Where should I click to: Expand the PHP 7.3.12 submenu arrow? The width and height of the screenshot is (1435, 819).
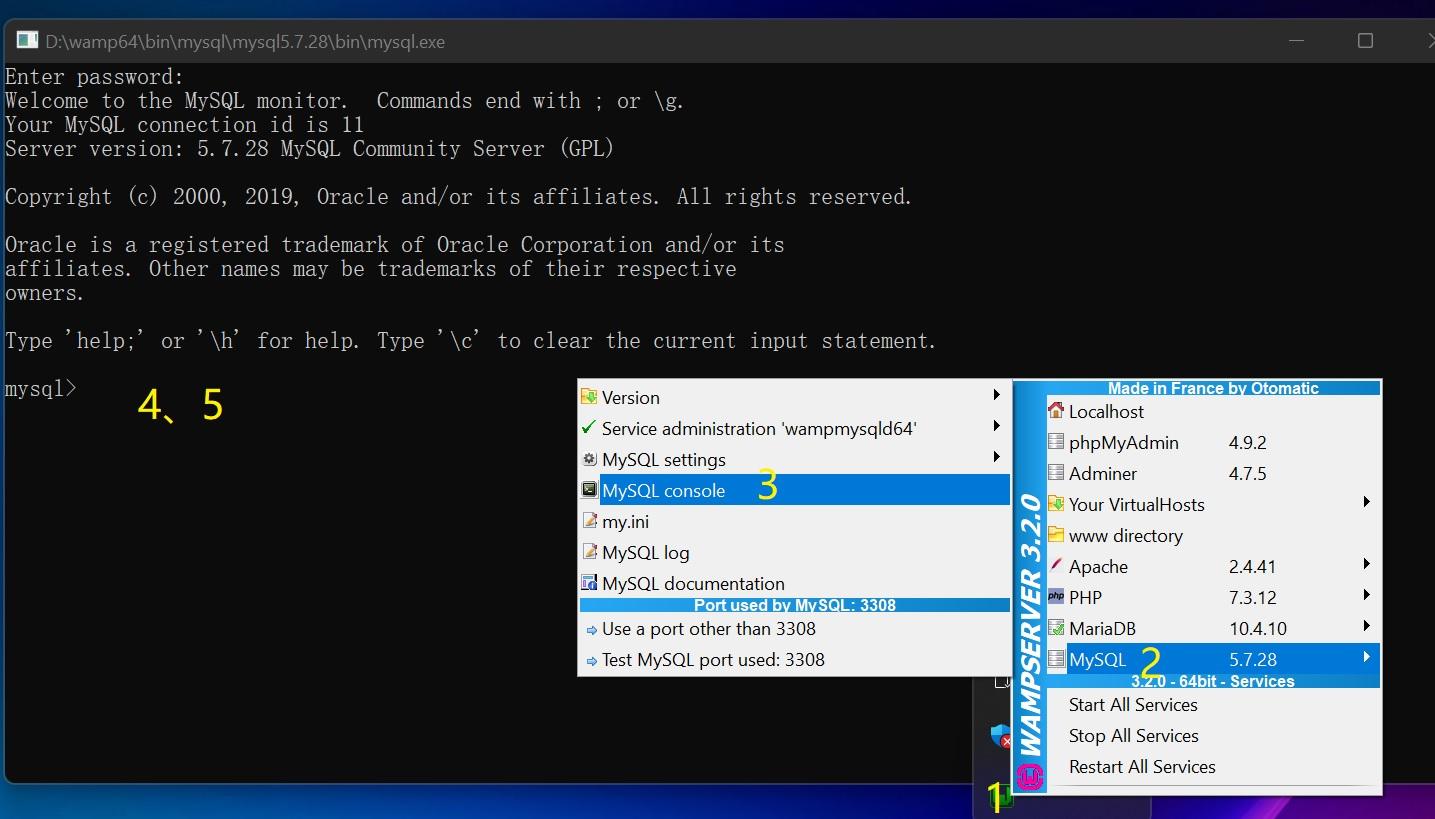(1366, 595)
